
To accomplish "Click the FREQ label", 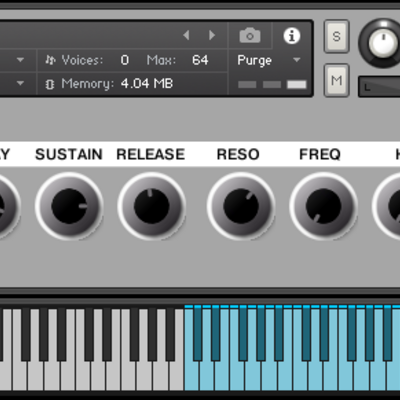I will [320, 154].
